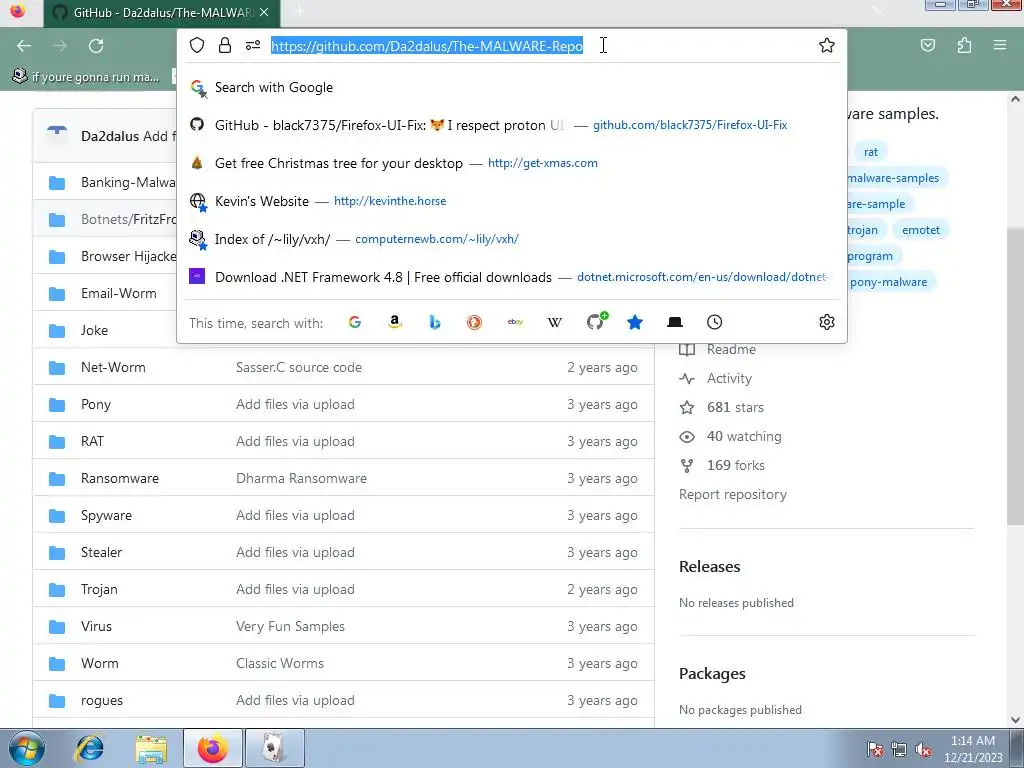Screen dimensions: 1024x768
Task: Open the Very Fun Samples commit message
Action: 290,626
